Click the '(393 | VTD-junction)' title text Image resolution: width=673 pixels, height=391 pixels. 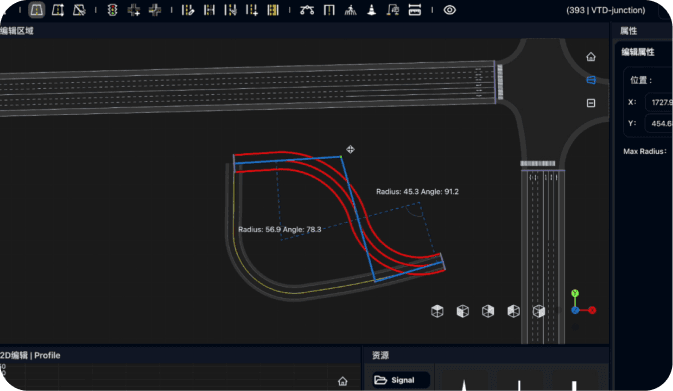point(606,10)
